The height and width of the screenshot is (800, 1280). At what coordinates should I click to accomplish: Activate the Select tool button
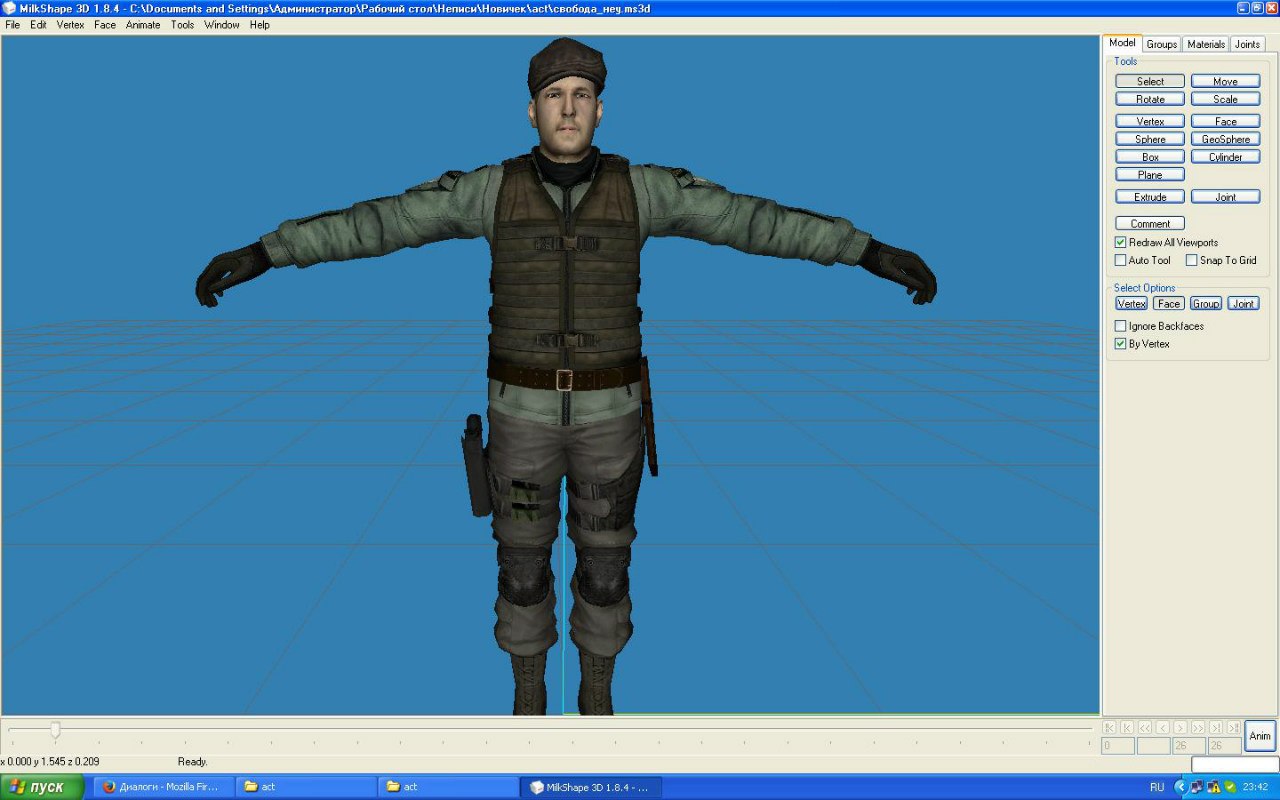1150,81
